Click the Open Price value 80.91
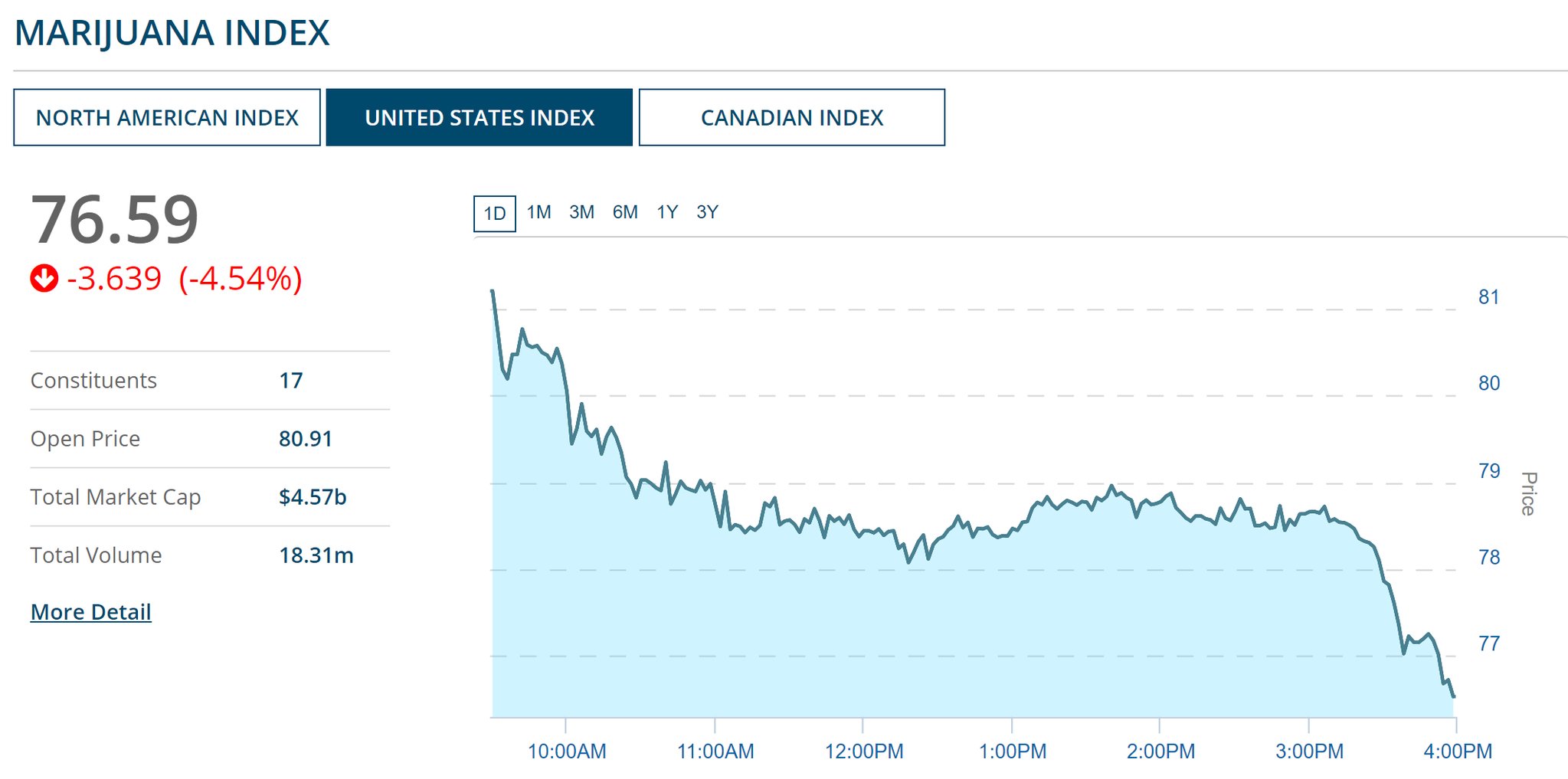The width and height of the screenshot is (1568, 779). [x=305, y=439]
